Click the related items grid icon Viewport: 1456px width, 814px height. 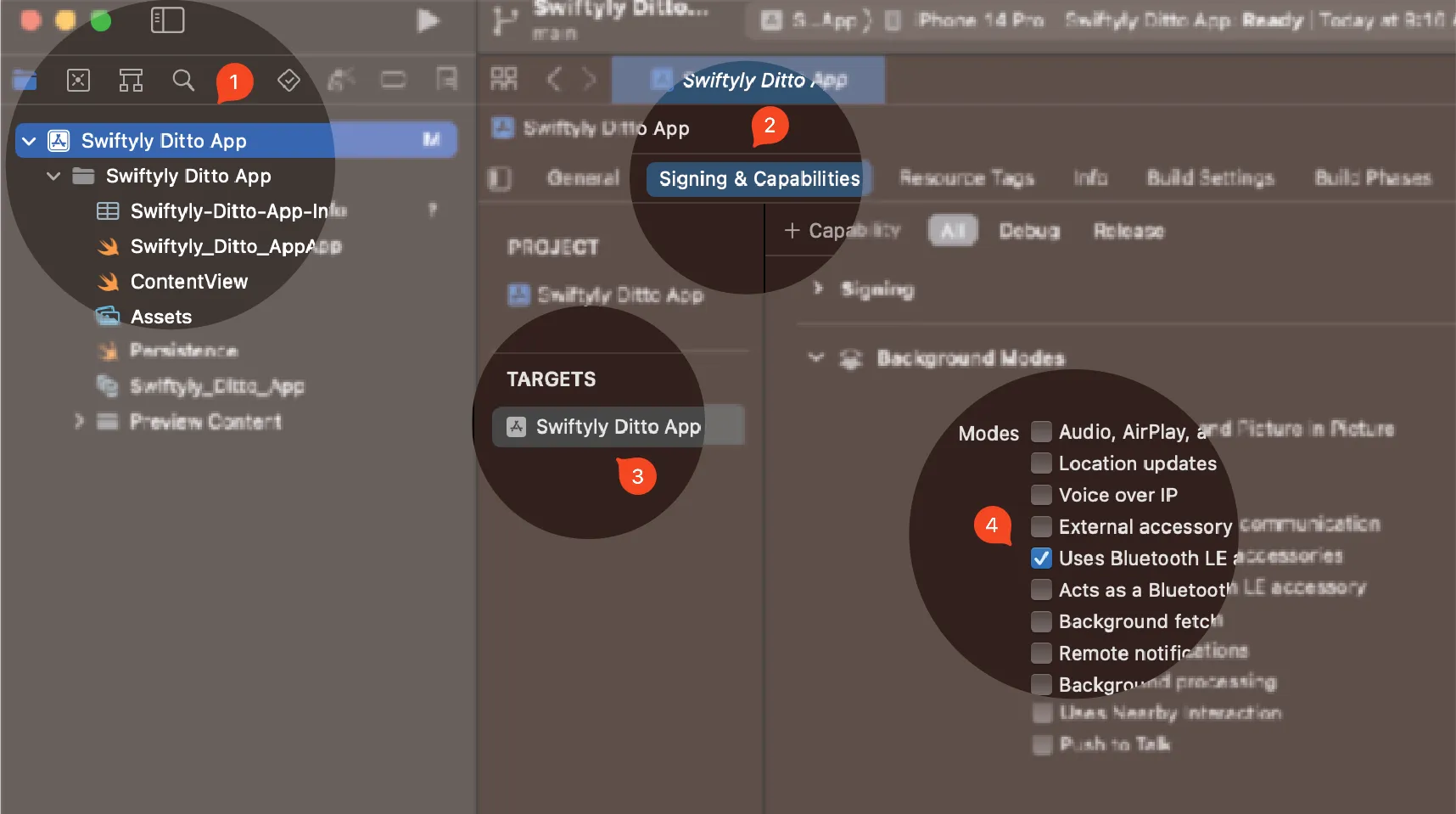point(504,80)
